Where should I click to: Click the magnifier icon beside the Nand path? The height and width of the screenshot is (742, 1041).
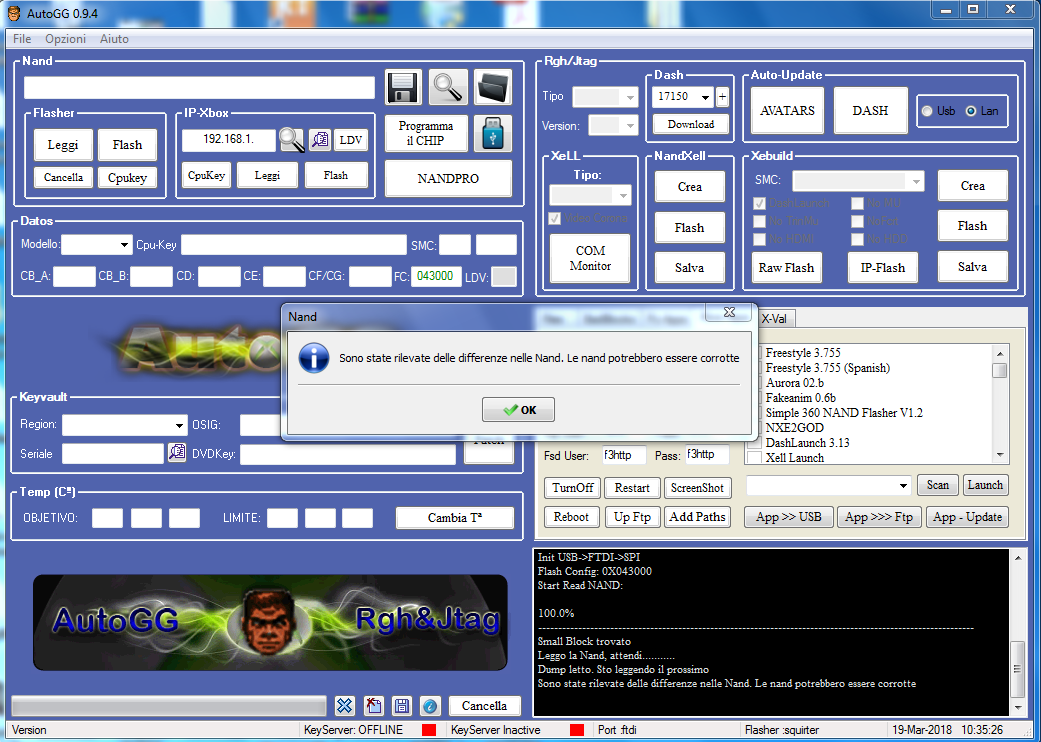(448, 87)
